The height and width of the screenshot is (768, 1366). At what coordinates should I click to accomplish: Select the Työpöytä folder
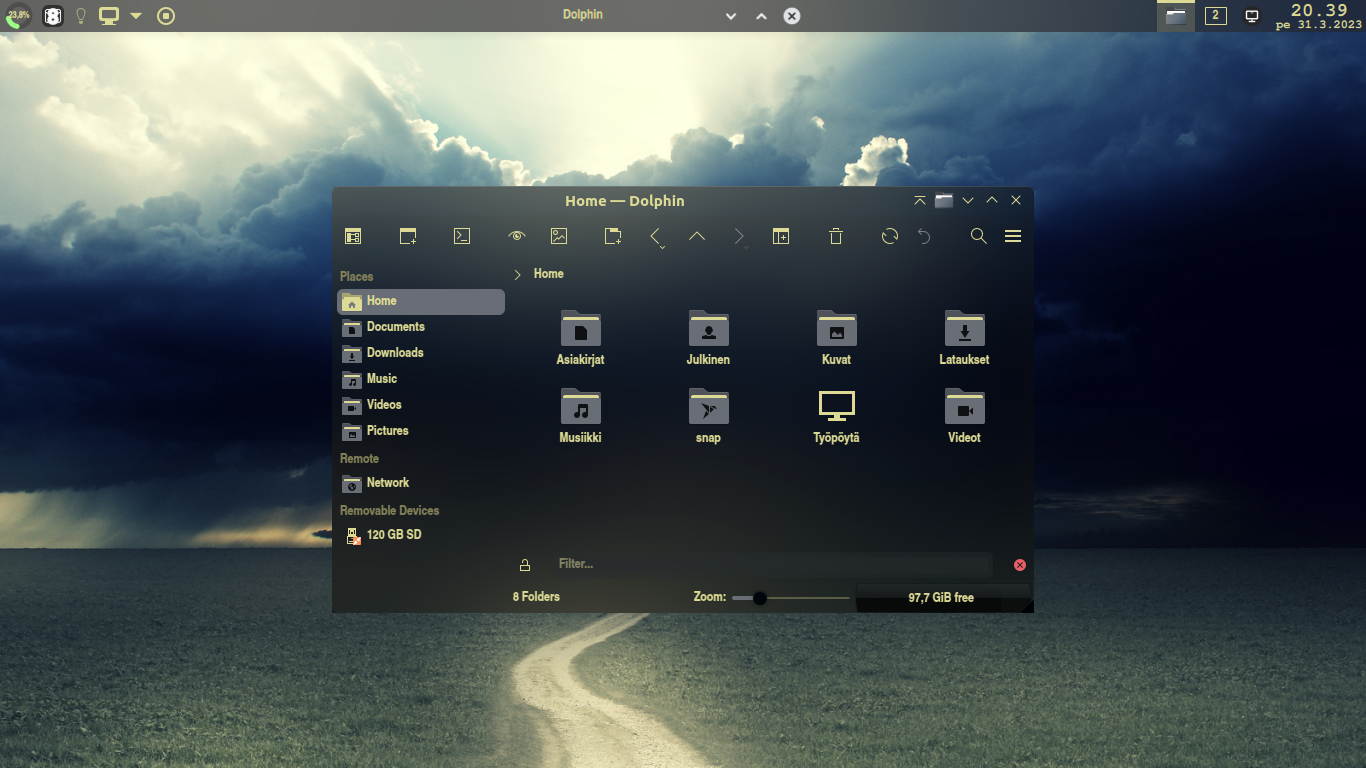click(x=836, y=416)
